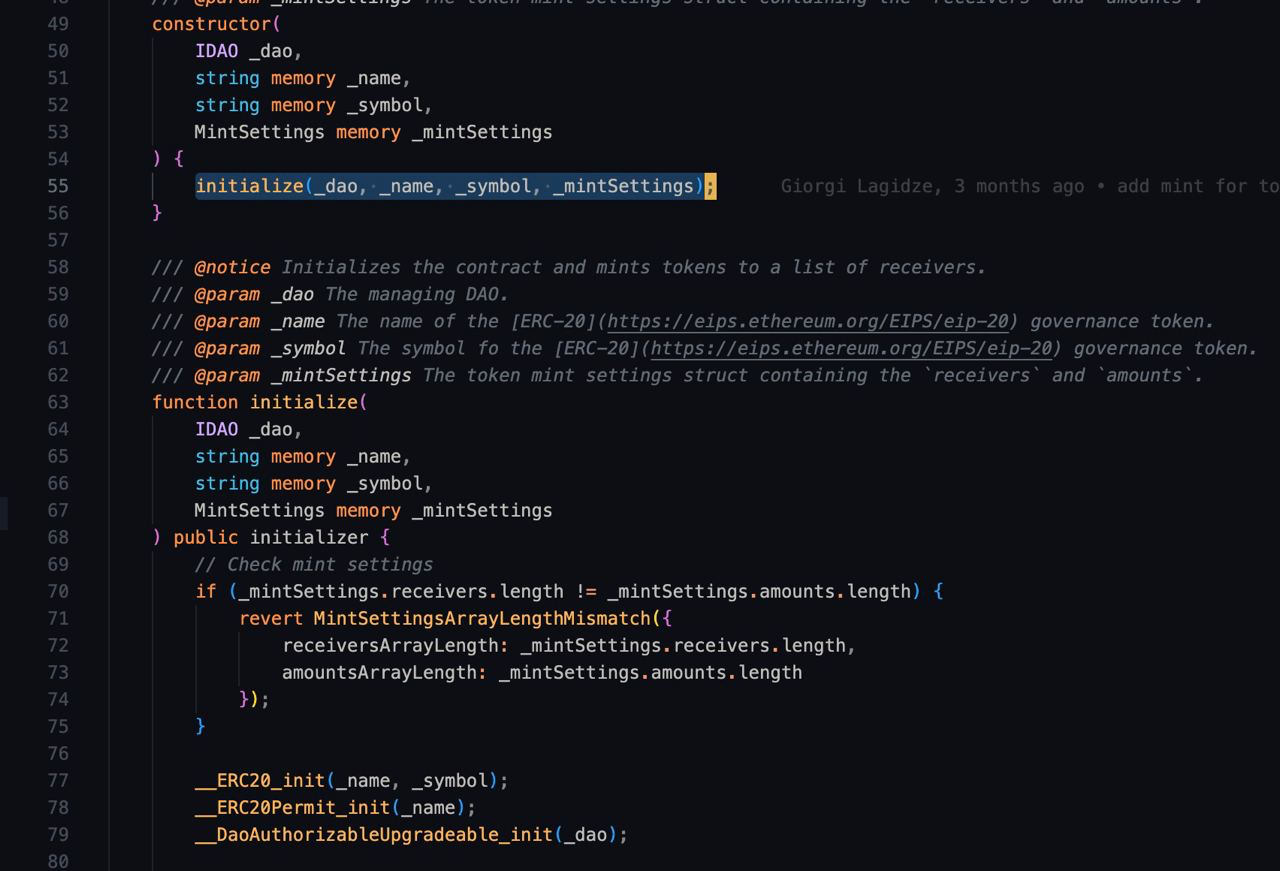
Task: Click 'string memory _symbol,' on line 52
Action: coord(314,105)
